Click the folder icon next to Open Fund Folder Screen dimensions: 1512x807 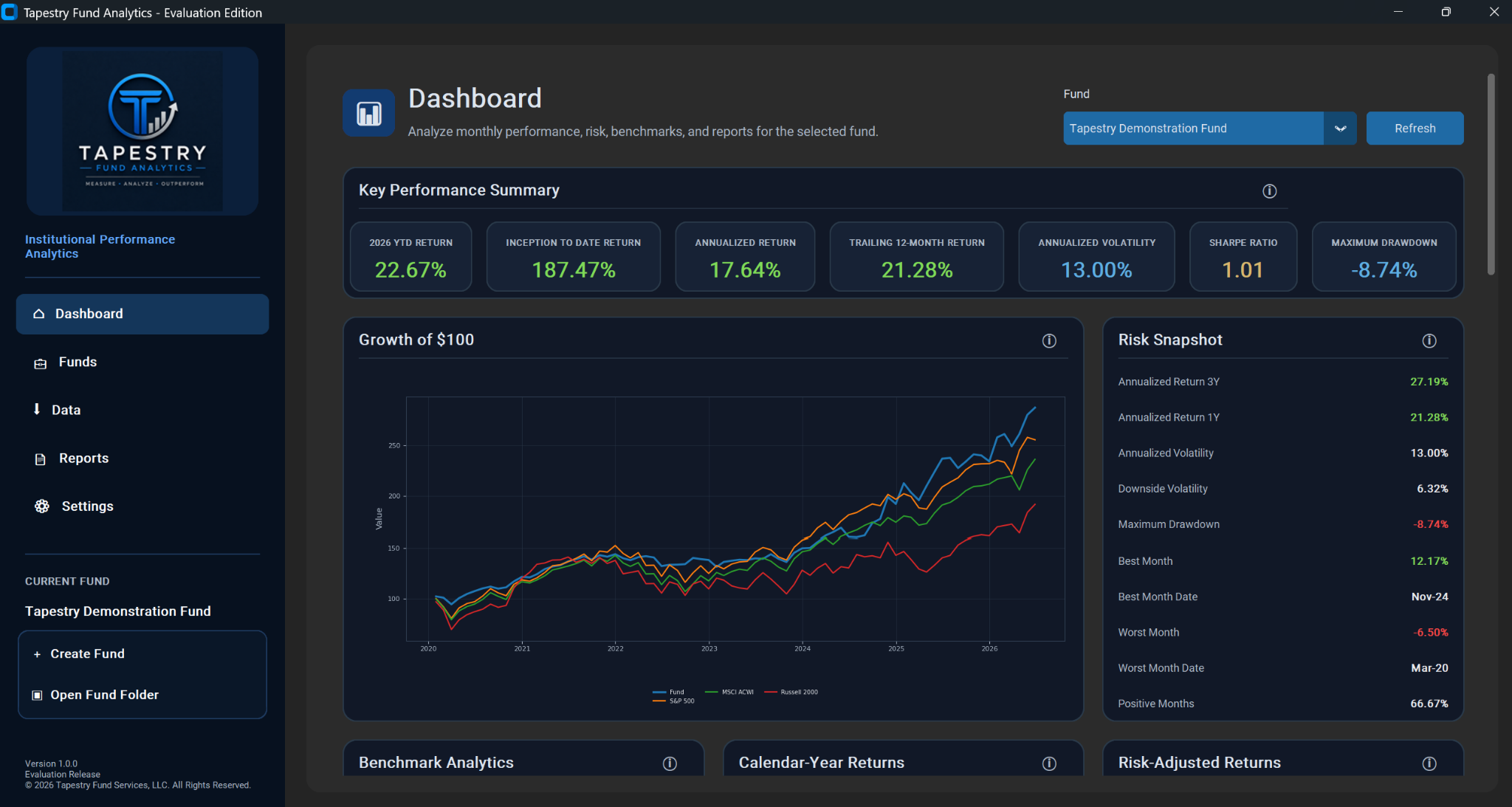coord(37,695)
